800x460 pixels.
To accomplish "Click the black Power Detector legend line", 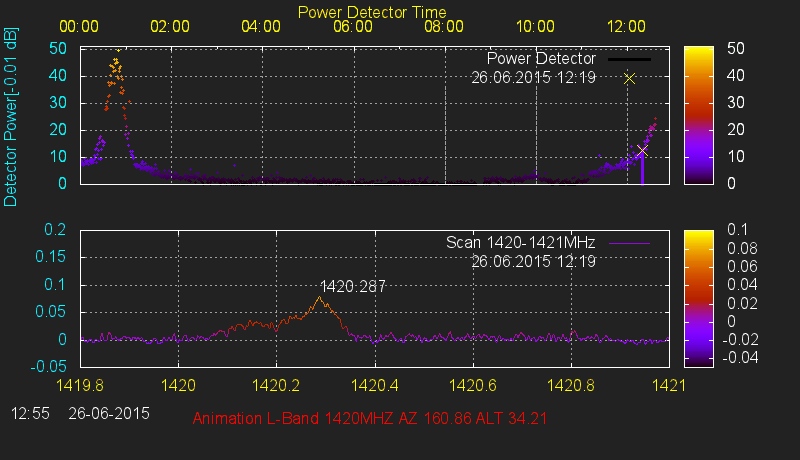I will click(x=630, y=59).
